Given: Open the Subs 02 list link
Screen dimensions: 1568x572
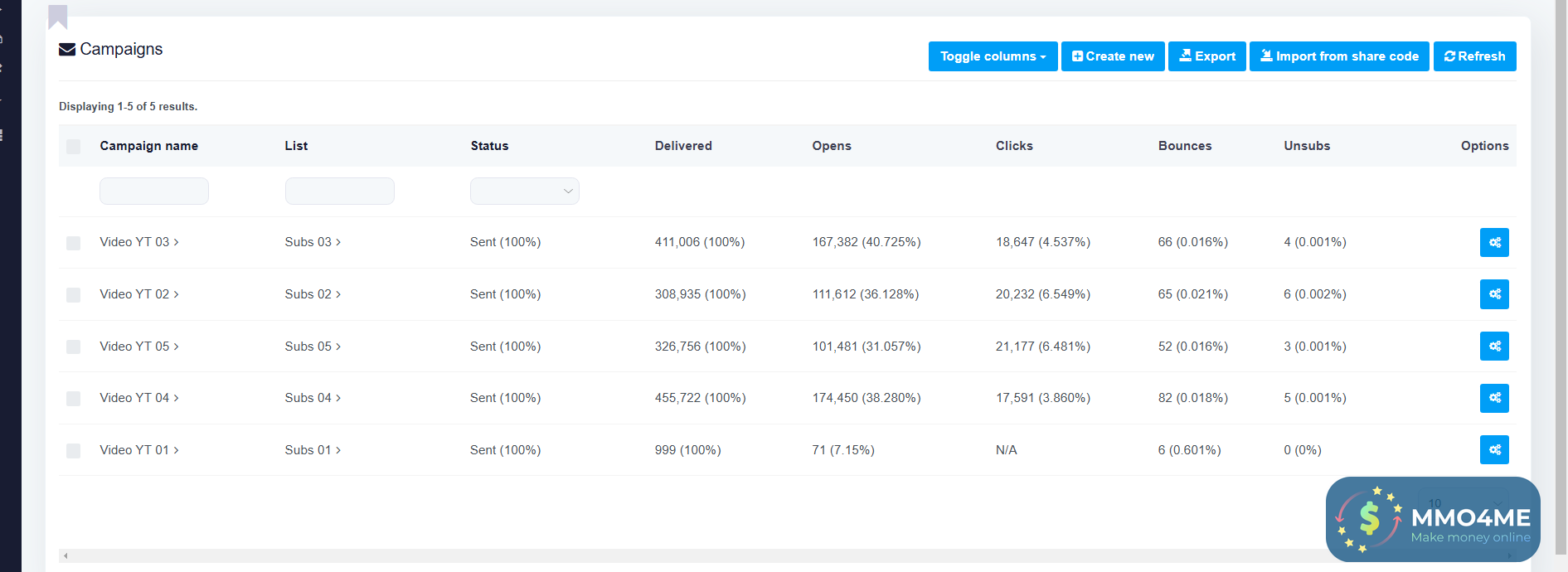Looking at the screenshot, I should [x=313, y=294].
